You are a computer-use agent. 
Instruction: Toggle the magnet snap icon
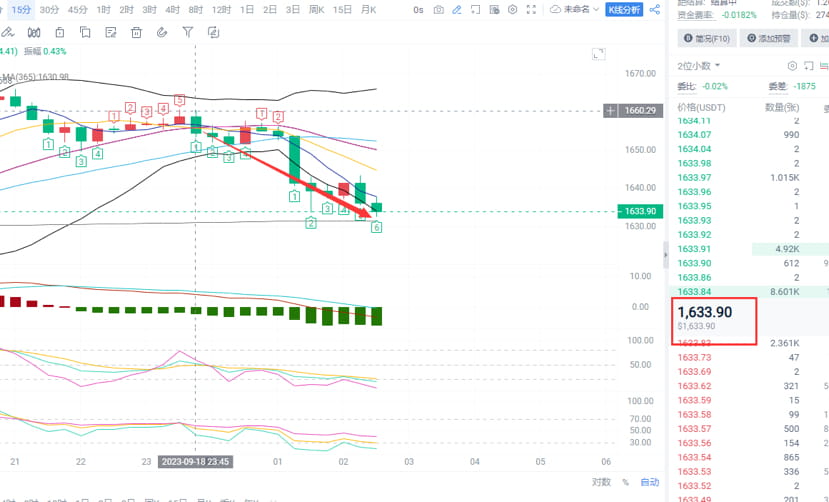(162, 33)
